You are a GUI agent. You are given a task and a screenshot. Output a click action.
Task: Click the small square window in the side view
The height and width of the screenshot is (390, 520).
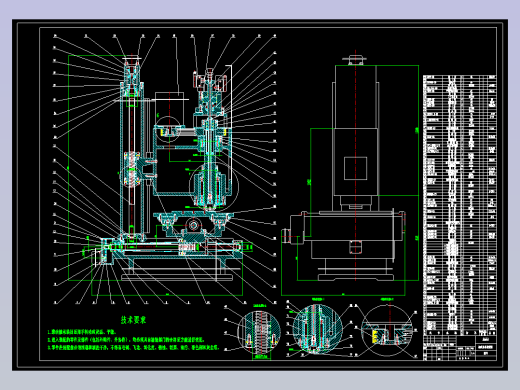pos(355,168)
